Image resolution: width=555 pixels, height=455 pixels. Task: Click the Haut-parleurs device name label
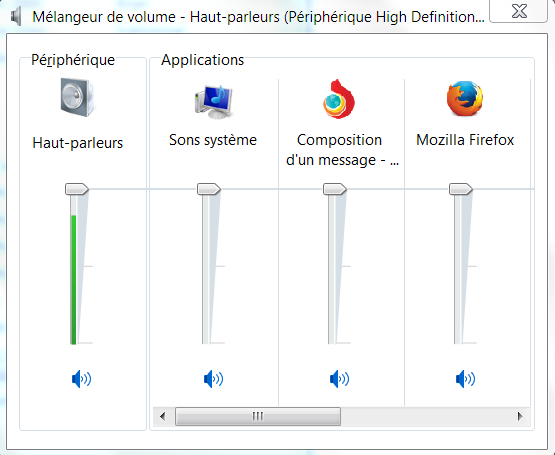click(78, 143)
